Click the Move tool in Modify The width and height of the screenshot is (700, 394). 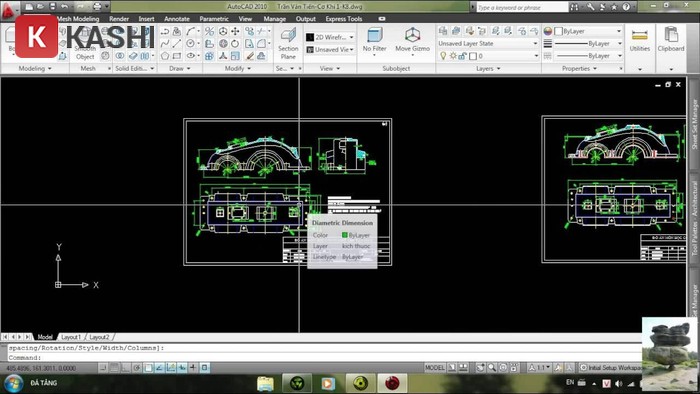pyautogui.click(x=235, y=31)
